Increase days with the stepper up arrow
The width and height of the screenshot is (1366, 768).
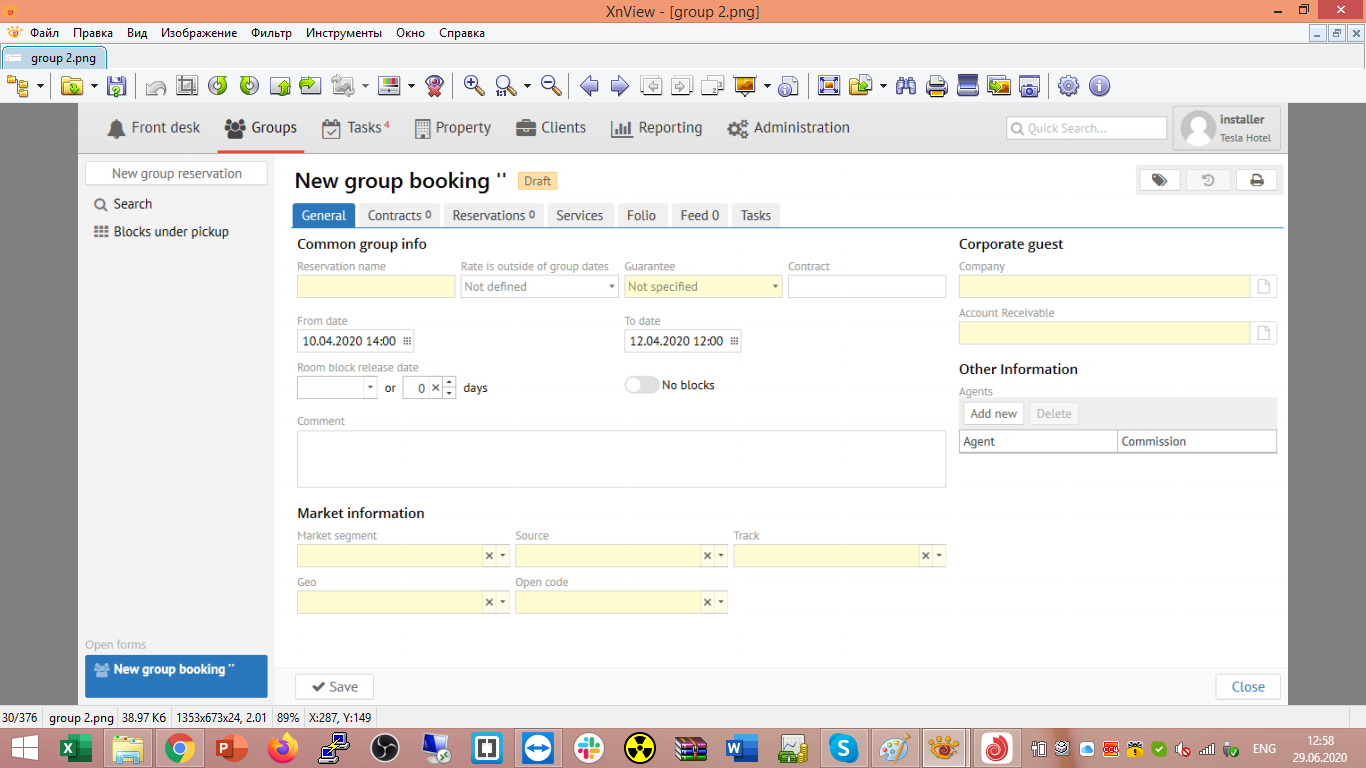450,382
